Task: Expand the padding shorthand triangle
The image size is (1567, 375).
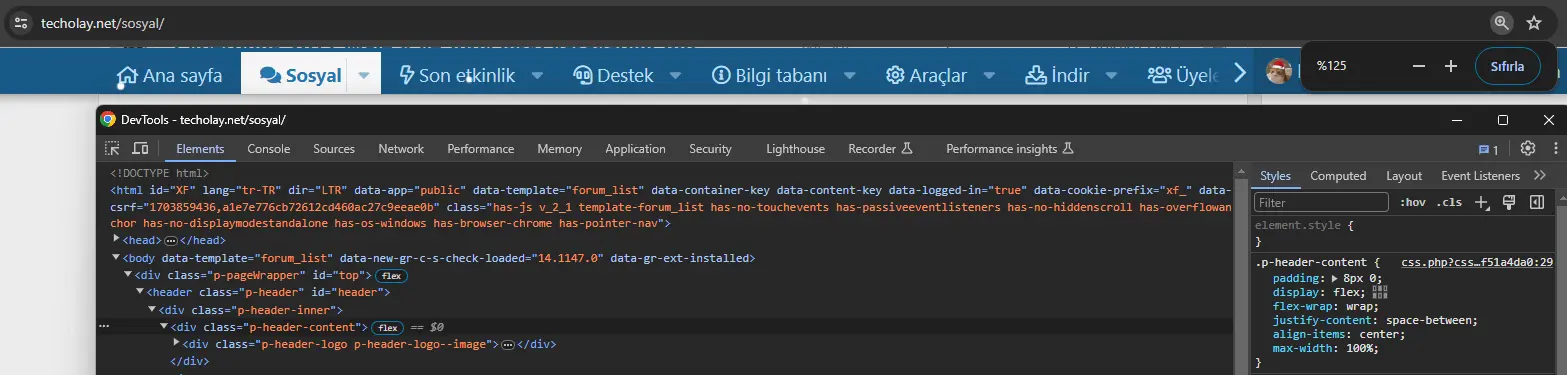Action: [x=1336, y=278]
